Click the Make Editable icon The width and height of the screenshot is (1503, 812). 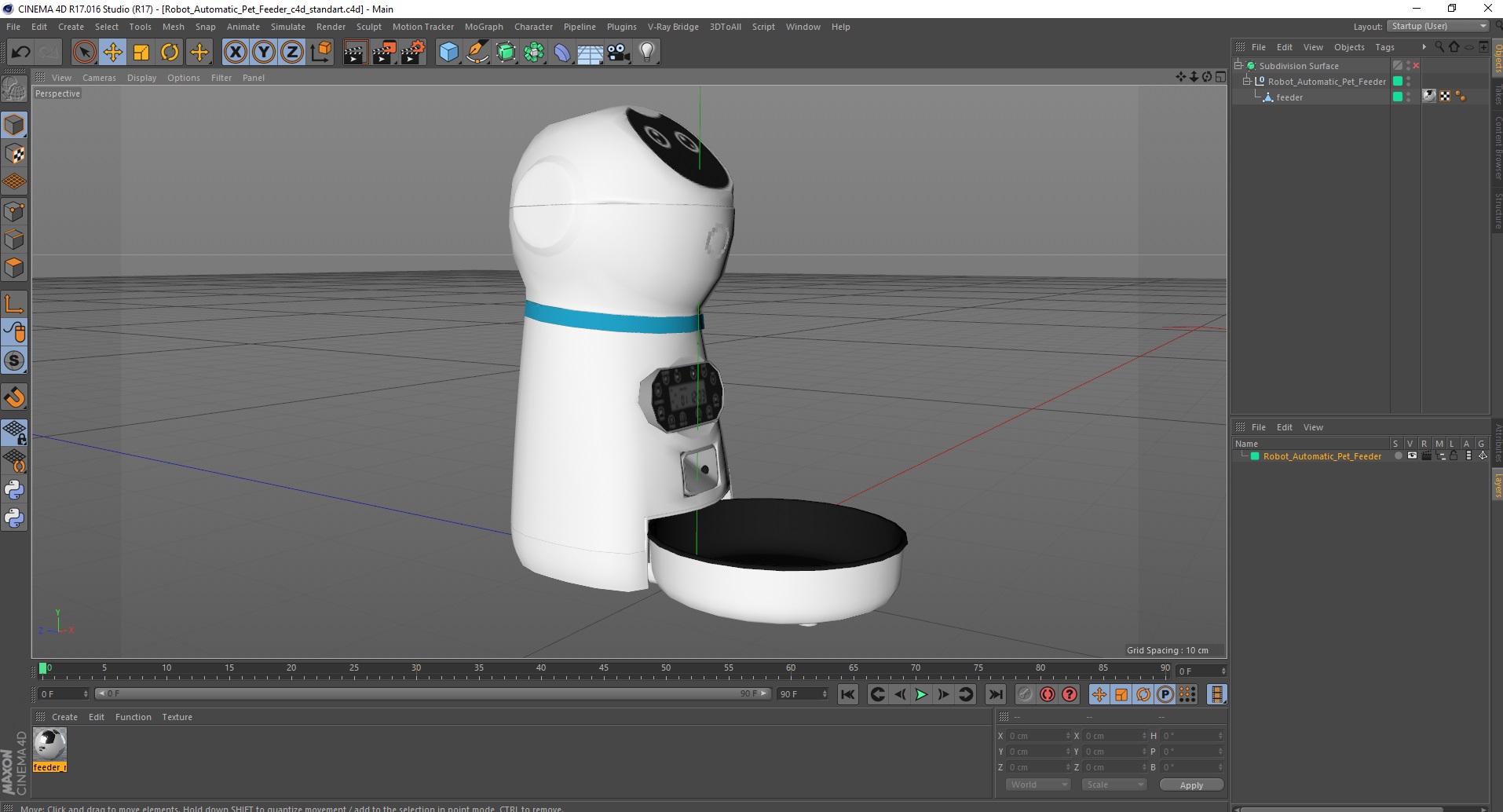click(14, 90)
